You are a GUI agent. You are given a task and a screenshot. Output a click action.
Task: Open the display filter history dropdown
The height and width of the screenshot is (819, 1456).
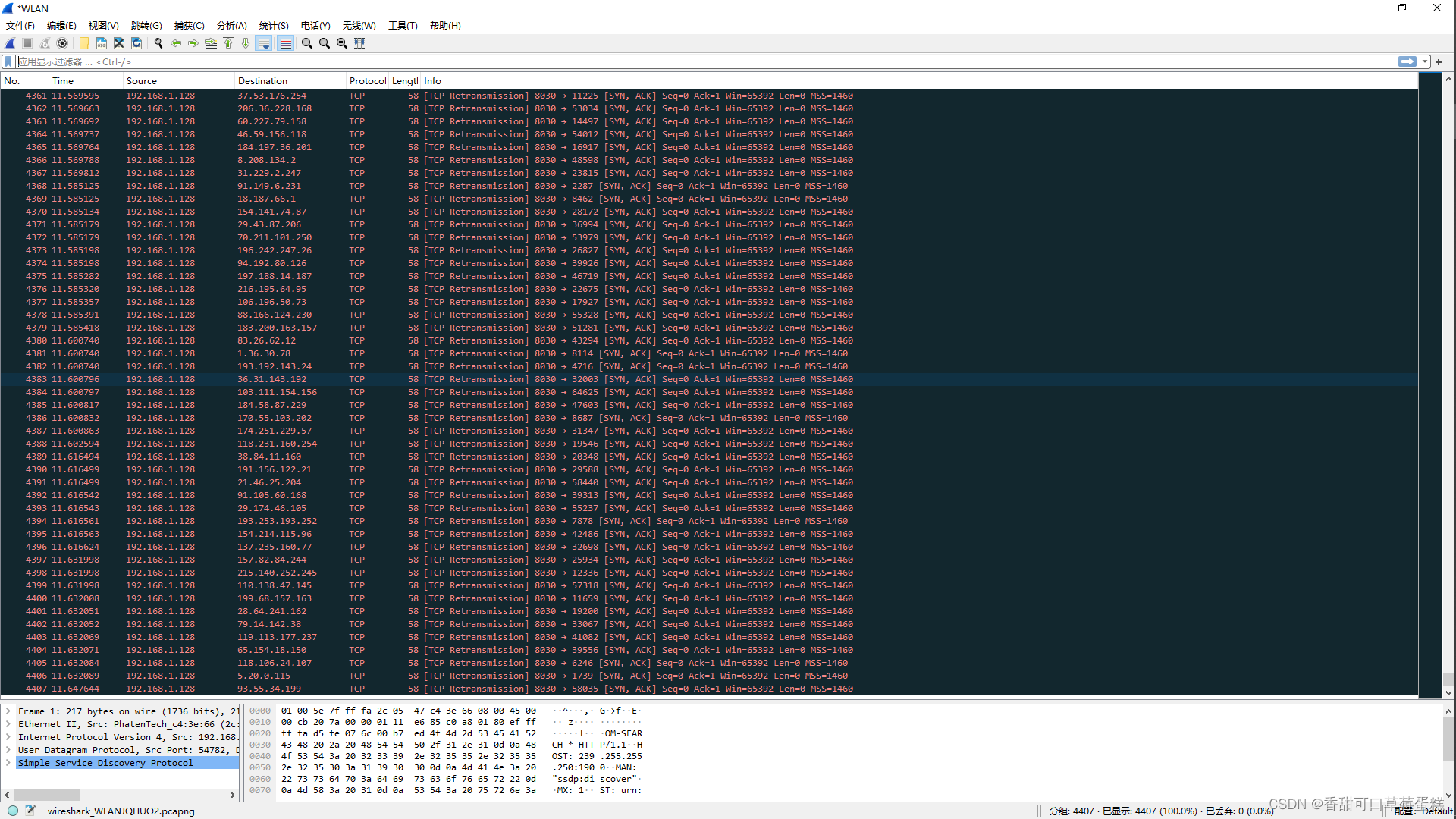[x=1426, y=61]
